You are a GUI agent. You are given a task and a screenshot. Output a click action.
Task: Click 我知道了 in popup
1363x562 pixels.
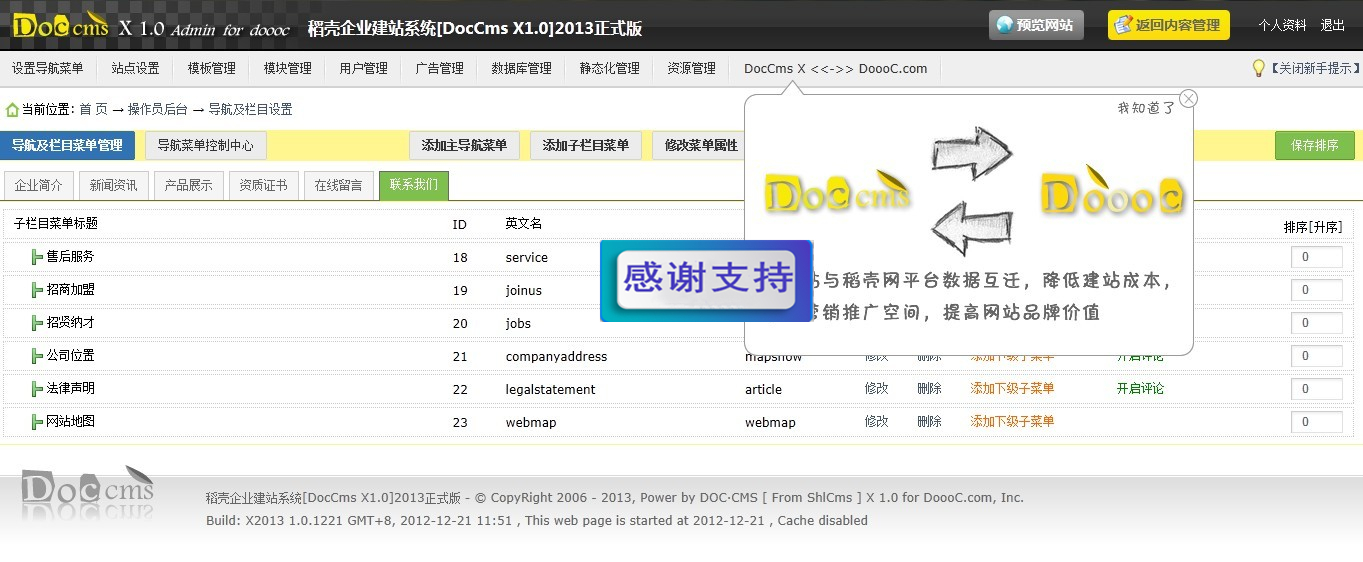point(1146,108)
